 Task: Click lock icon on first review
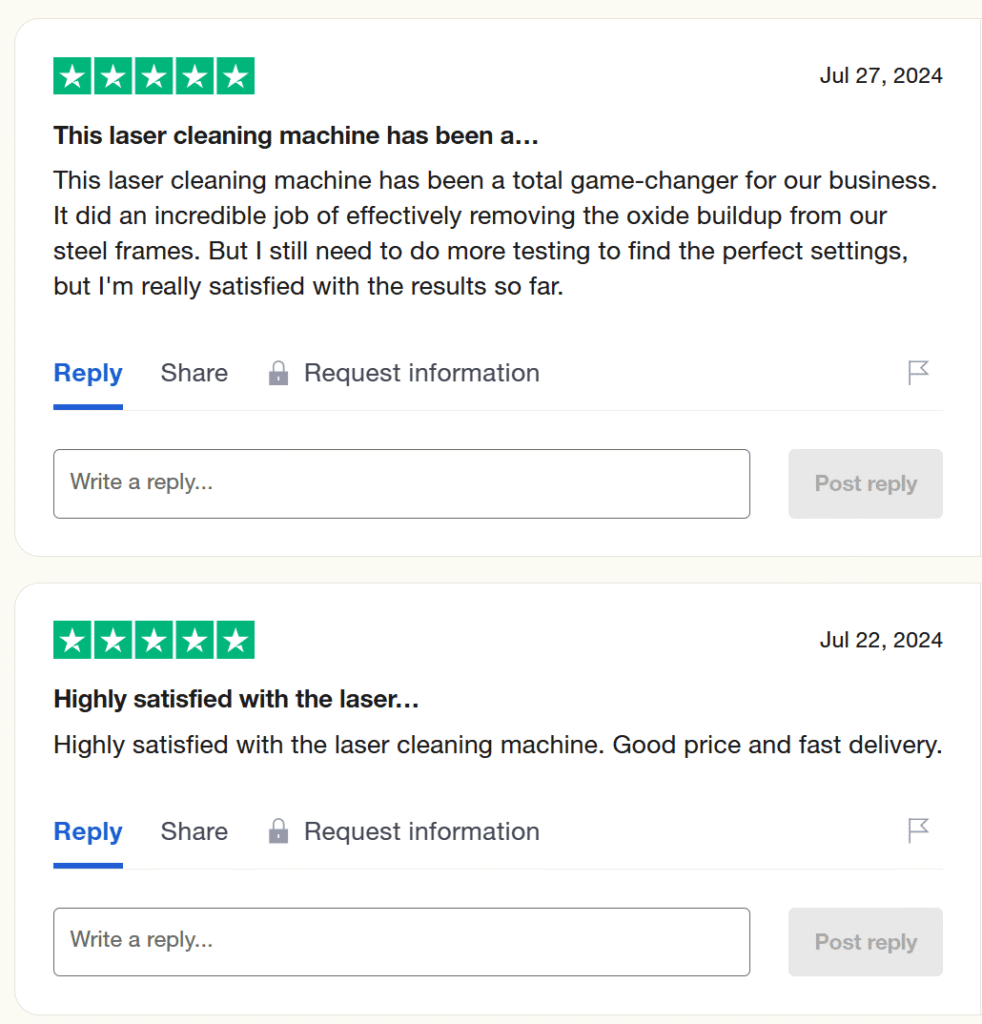point(279,374)
